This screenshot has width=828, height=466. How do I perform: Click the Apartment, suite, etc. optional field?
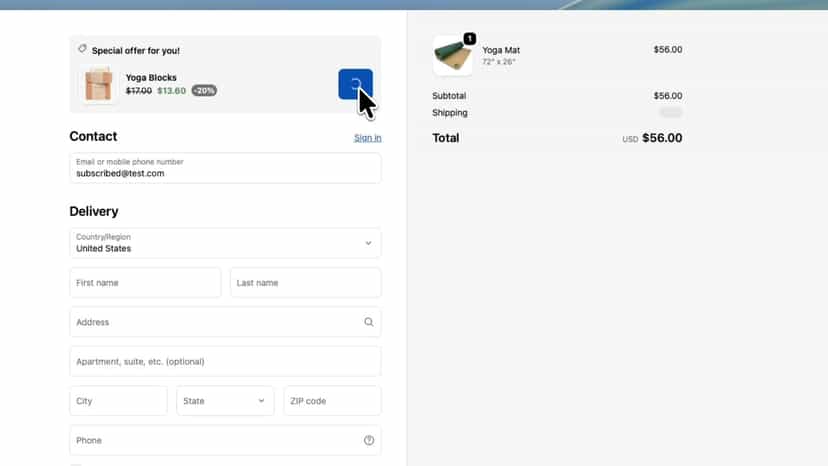[225, 361]
